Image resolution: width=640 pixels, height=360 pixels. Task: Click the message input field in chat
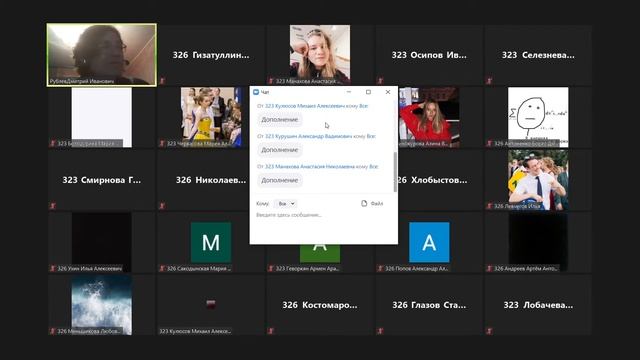[x=323, y=227]
